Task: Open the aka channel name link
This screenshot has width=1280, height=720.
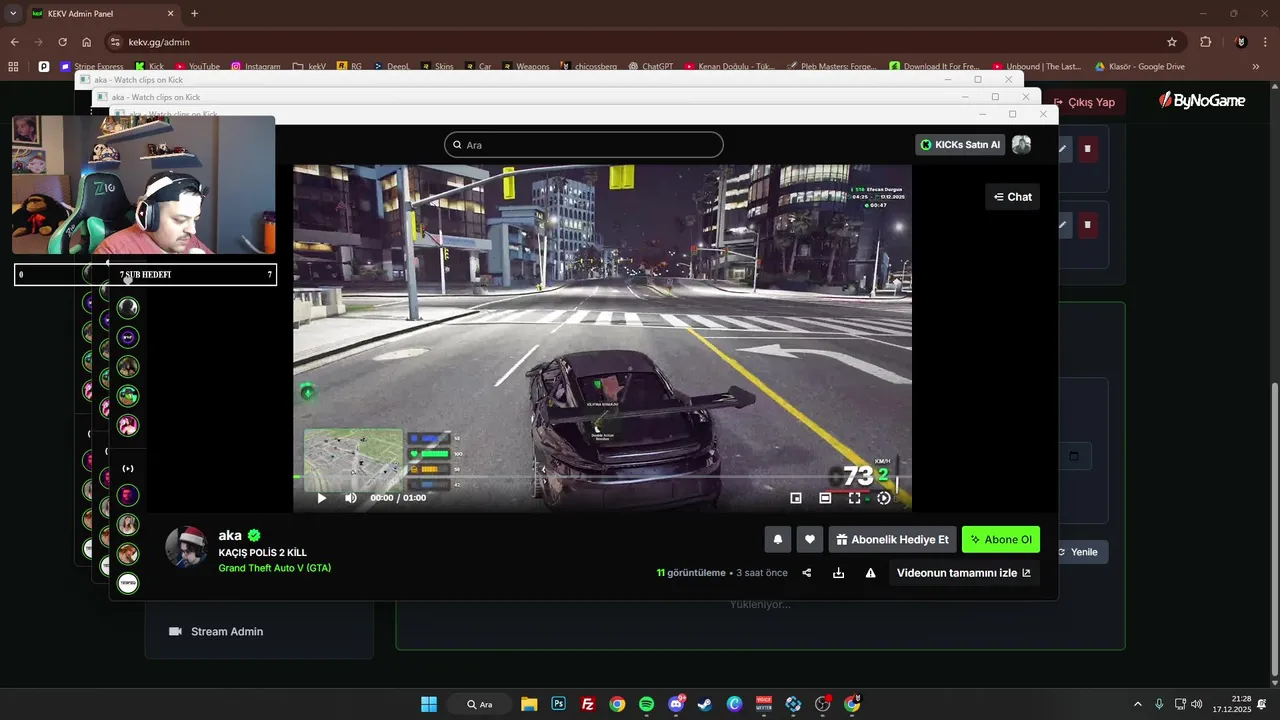Action: click(x=230, y=535)
